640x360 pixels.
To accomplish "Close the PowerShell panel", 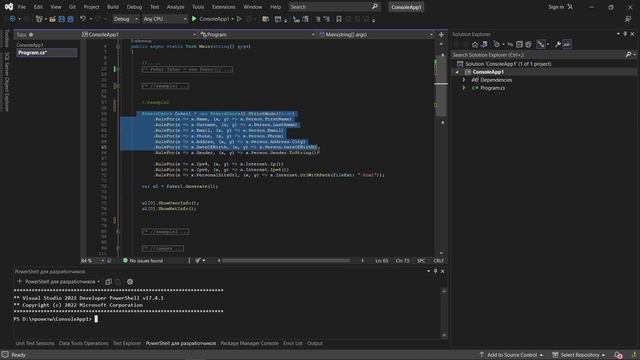I will [x=442, y=271].
